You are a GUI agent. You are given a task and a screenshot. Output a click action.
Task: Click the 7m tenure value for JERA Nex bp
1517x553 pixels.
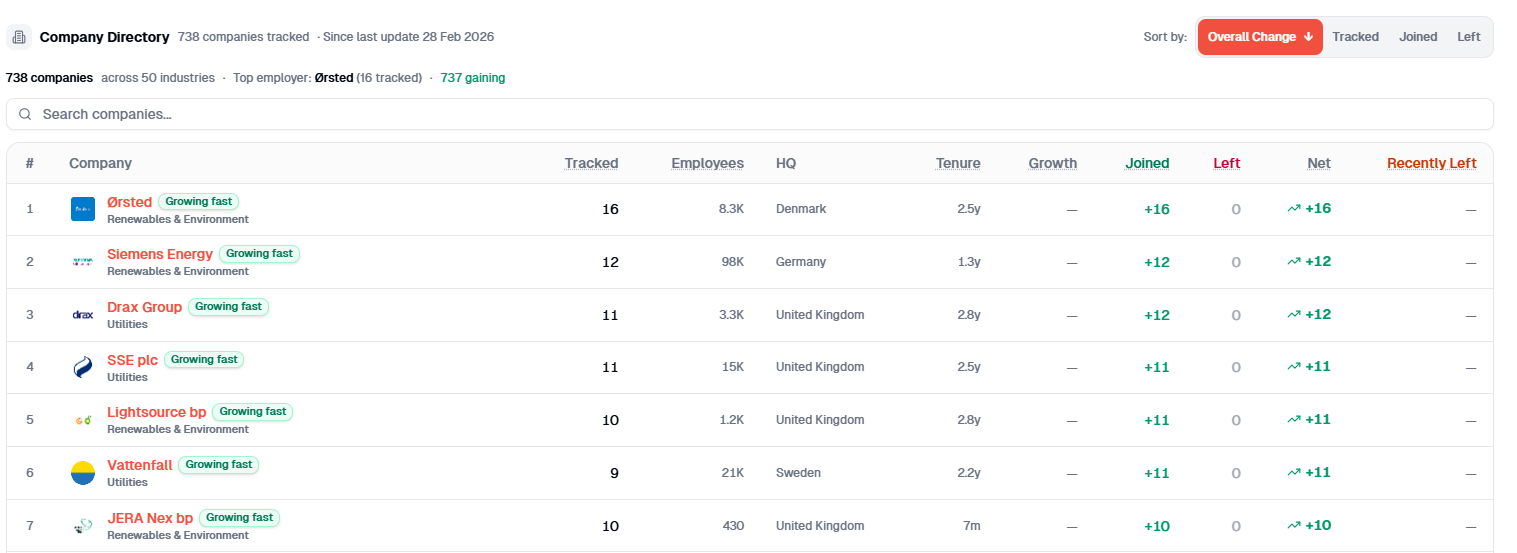972,526
